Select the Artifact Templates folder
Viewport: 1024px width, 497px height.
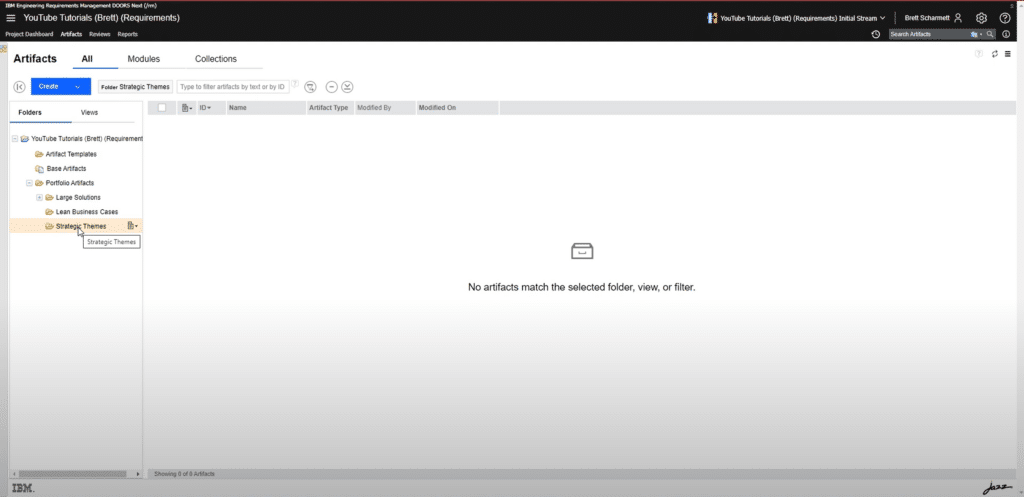click(71, 154)
